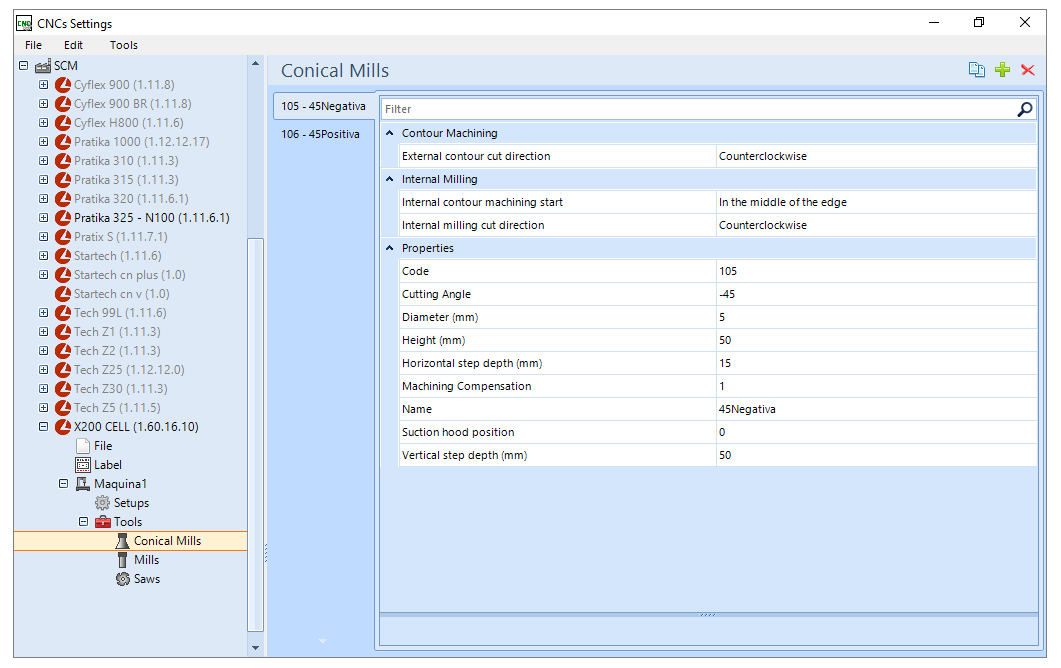Collapse the Maquina1 node

coord(64,484)
